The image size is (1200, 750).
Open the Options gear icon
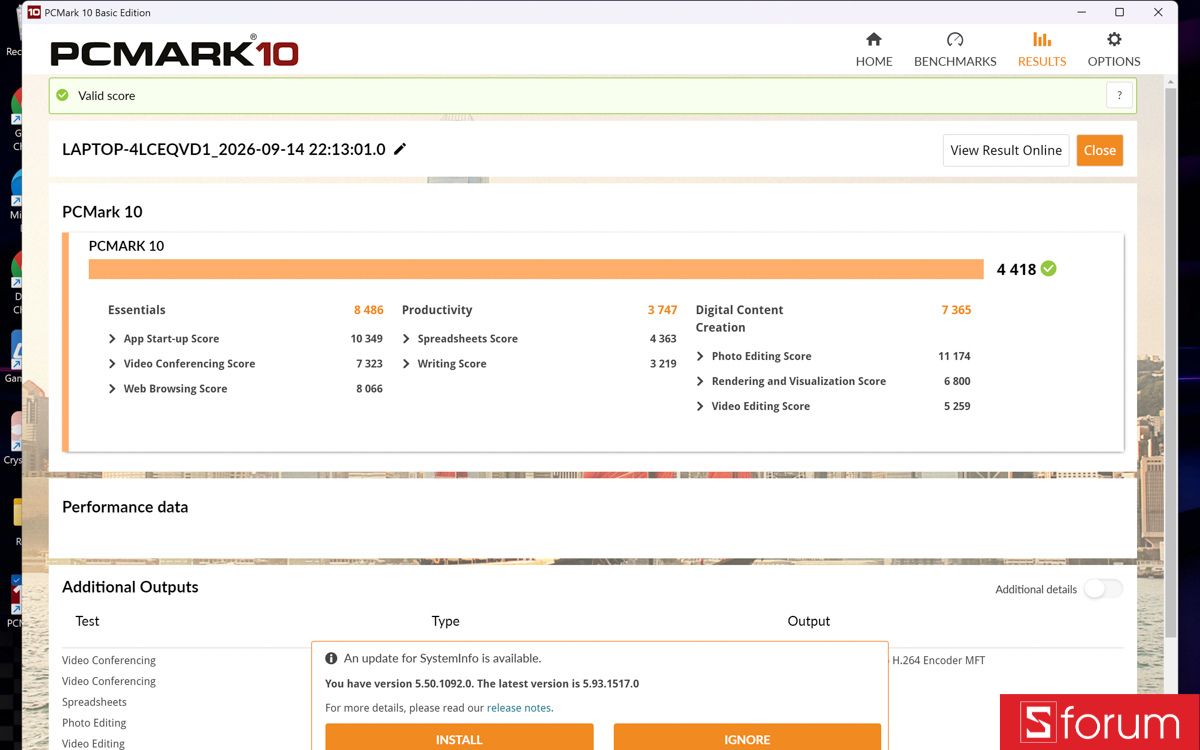[x=1114, y=40]
